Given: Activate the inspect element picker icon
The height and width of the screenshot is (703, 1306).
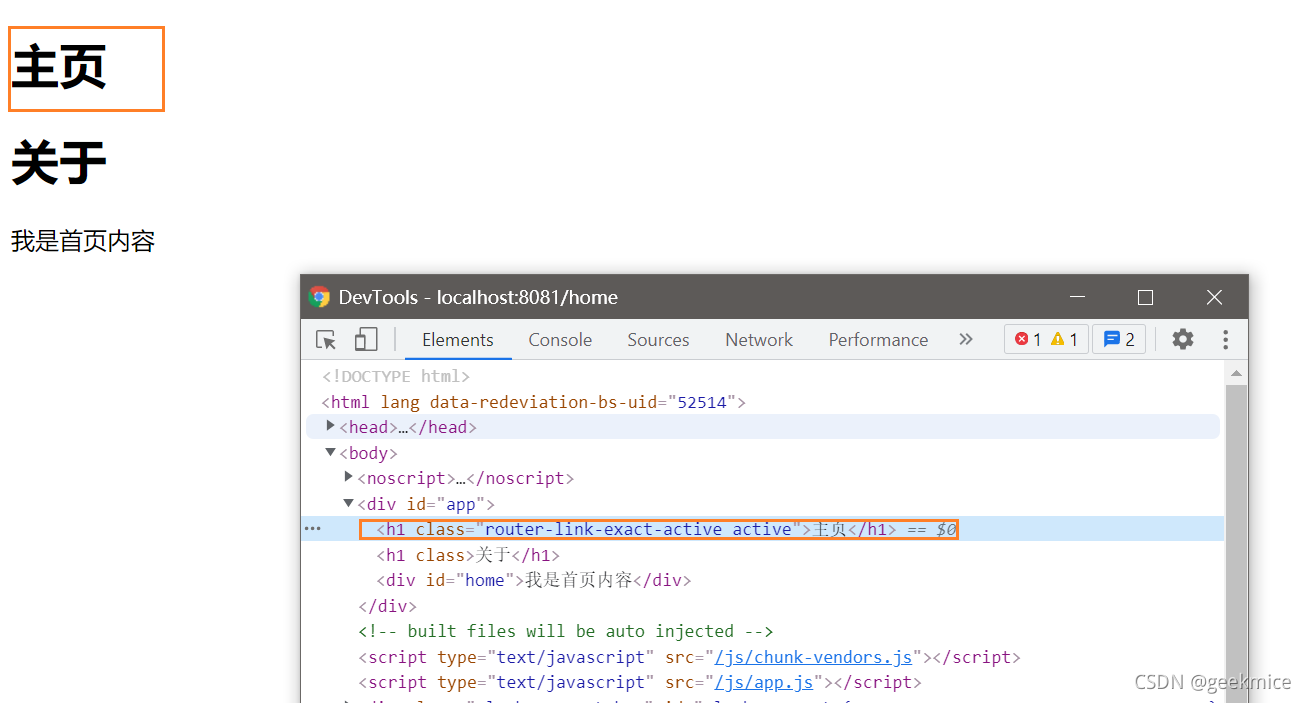Looking at the screenshot, I should click(326, 340).
